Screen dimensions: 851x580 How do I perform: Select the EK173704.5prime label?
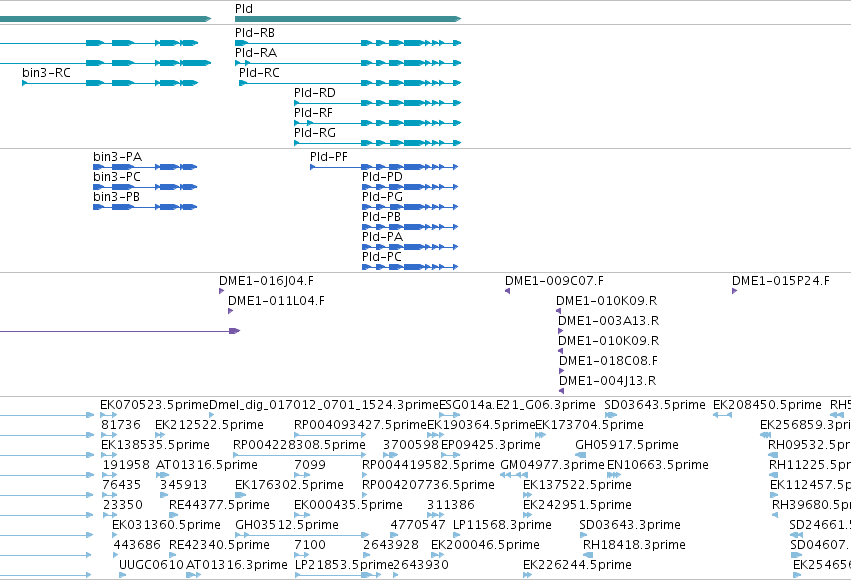589,425
